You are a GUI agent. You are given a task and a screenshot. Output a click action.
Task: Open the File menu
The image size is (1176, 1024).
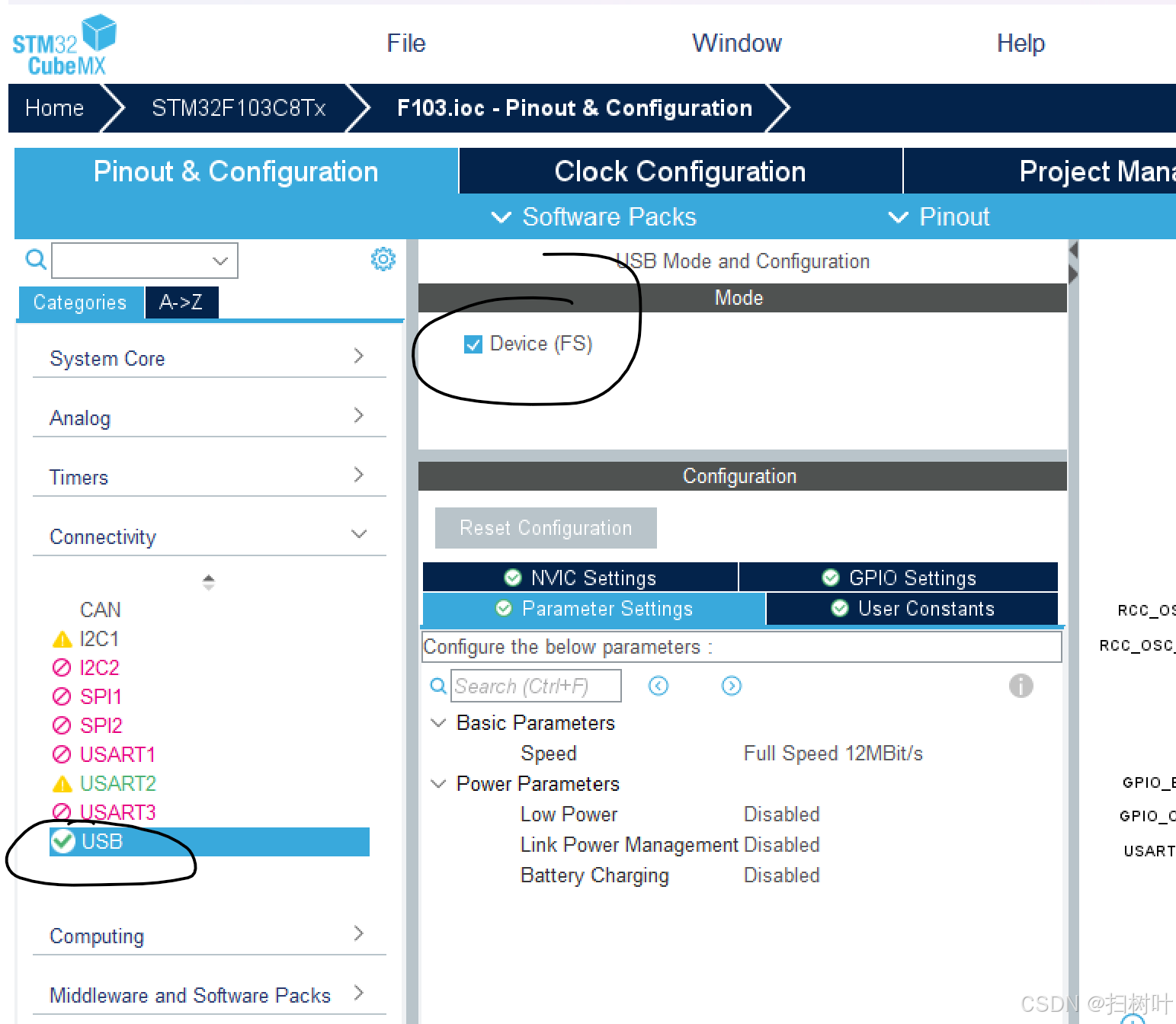tap(406, 43)
